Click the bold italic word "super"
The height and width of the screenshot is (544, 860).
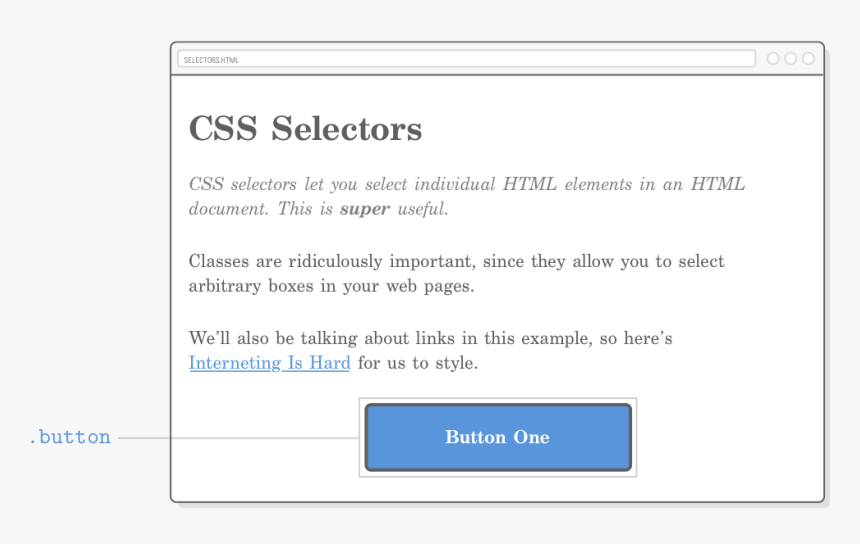[365, 209]
